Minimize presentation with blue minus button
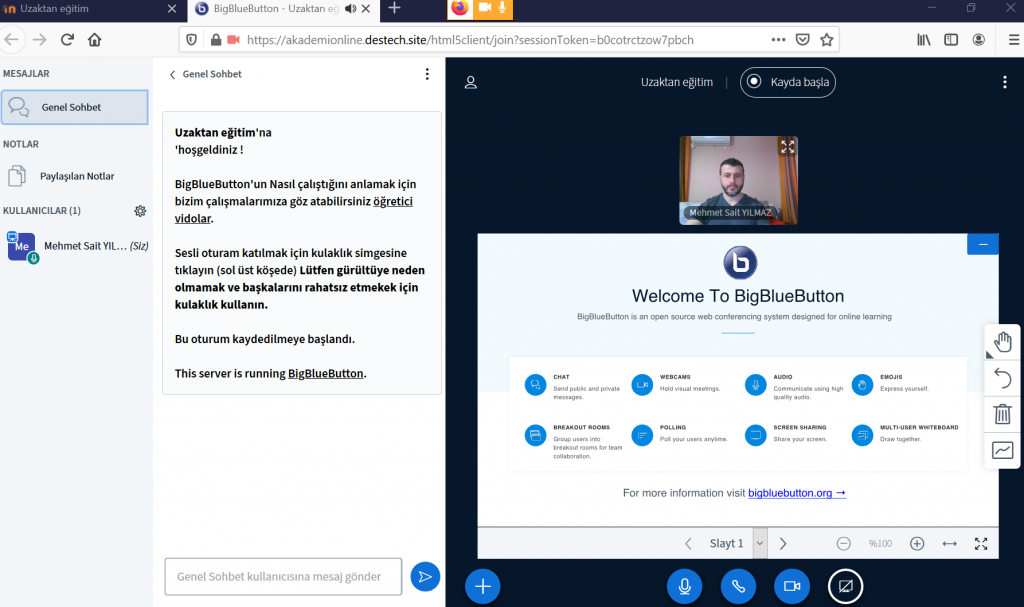 pos(983,244)
